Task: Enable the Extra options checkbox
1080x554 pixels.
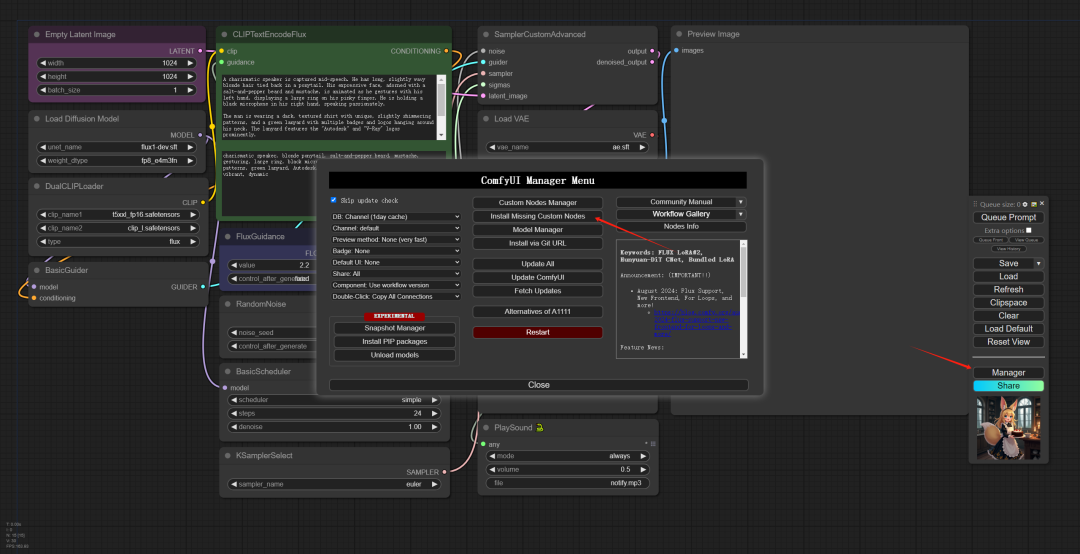Action: (x=1029, y=230)
